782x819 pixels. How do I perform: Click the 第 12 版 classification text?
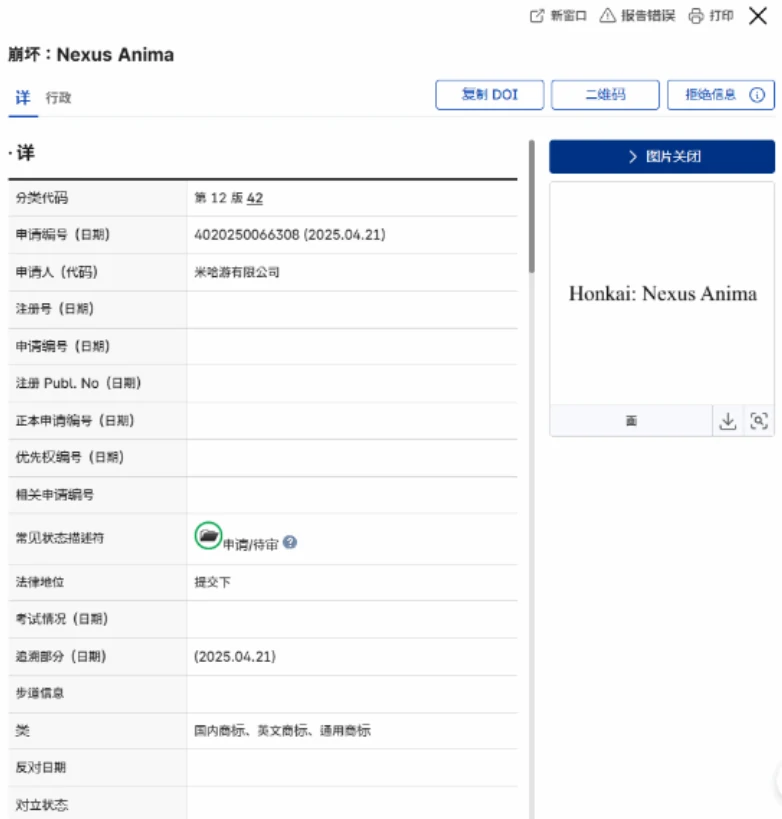pos(218,198)
